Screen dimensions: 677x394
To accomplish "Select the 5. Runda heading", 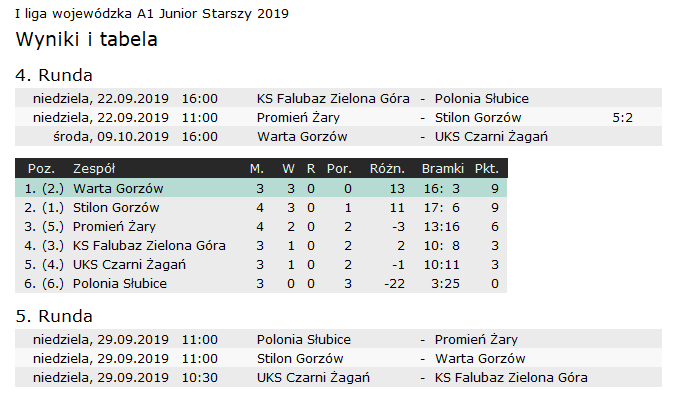I will [54, 316].
